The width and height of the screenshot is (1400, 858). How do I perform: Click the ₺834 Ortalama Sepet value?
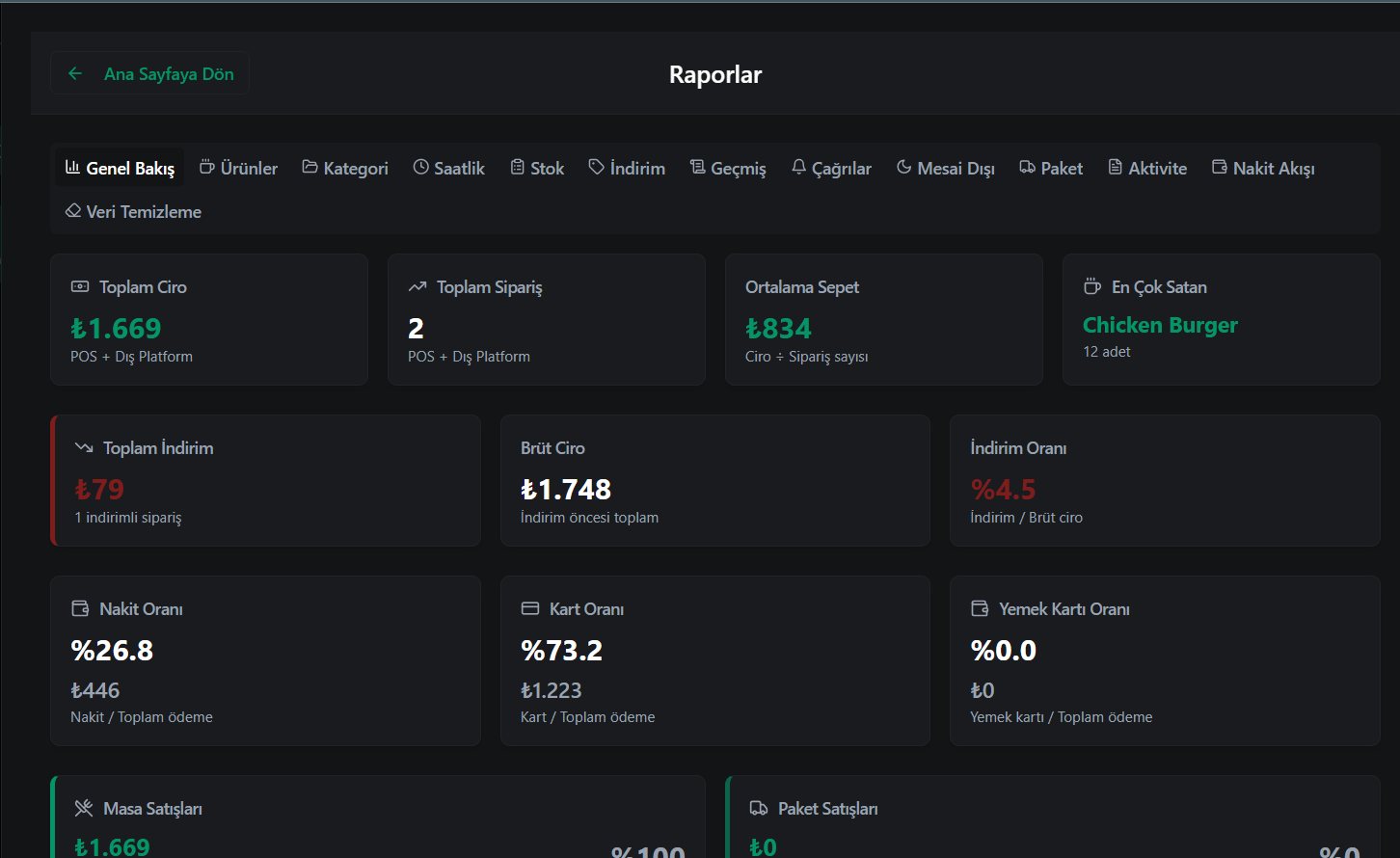pos(778,329)
